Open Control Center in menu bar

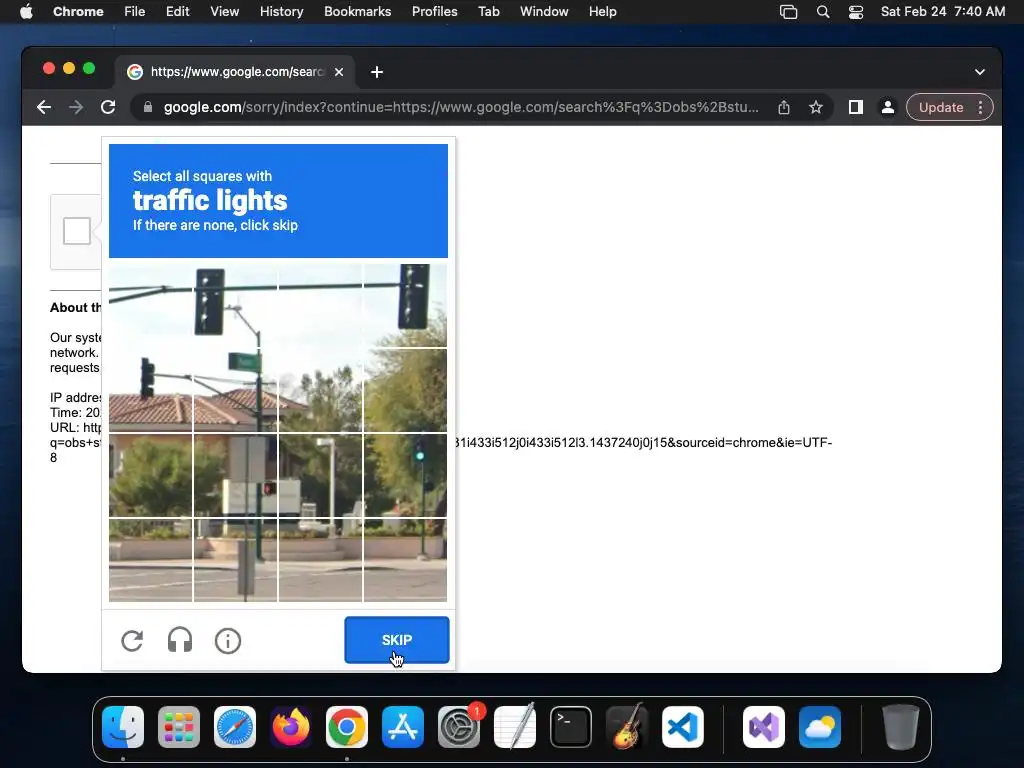[856, 12]
